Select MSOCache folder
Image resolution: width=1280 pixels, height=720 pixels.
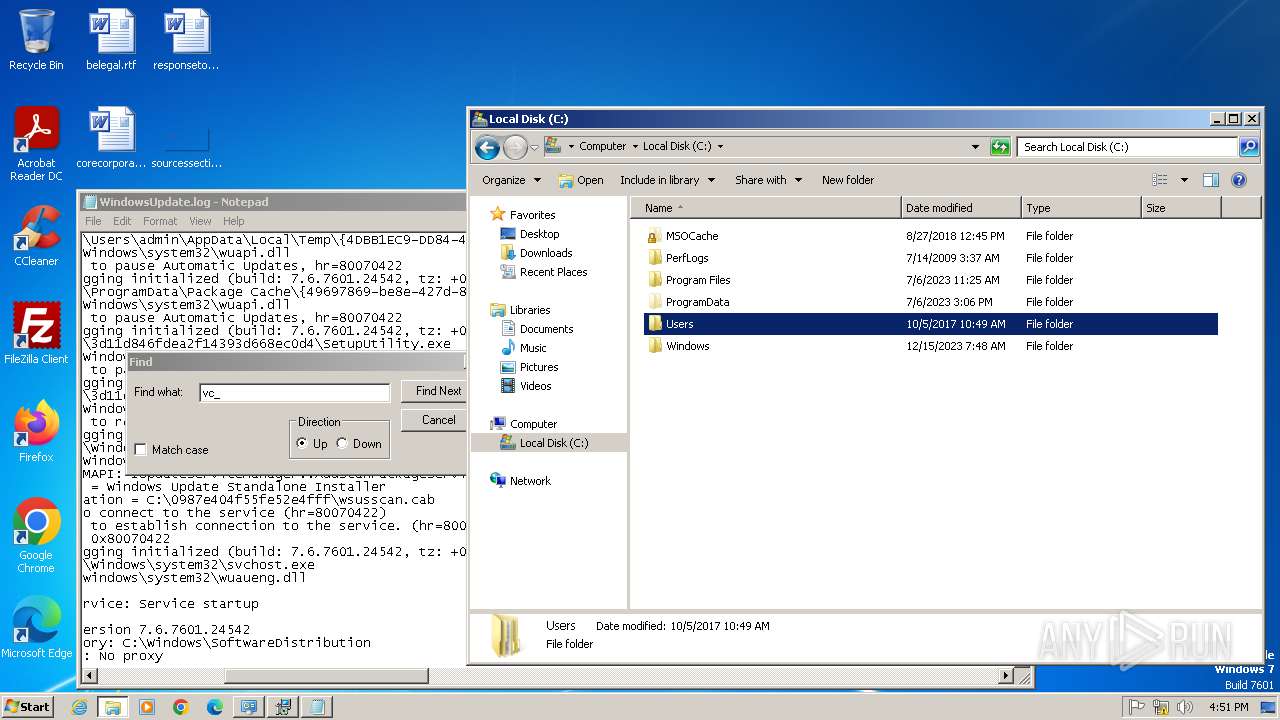click(x=692, y=236)
